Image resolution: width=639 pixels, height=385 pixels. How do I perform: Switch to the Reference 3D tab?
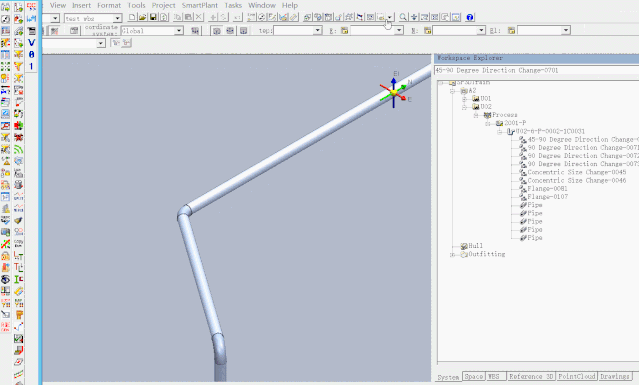(x=531, y=376)
